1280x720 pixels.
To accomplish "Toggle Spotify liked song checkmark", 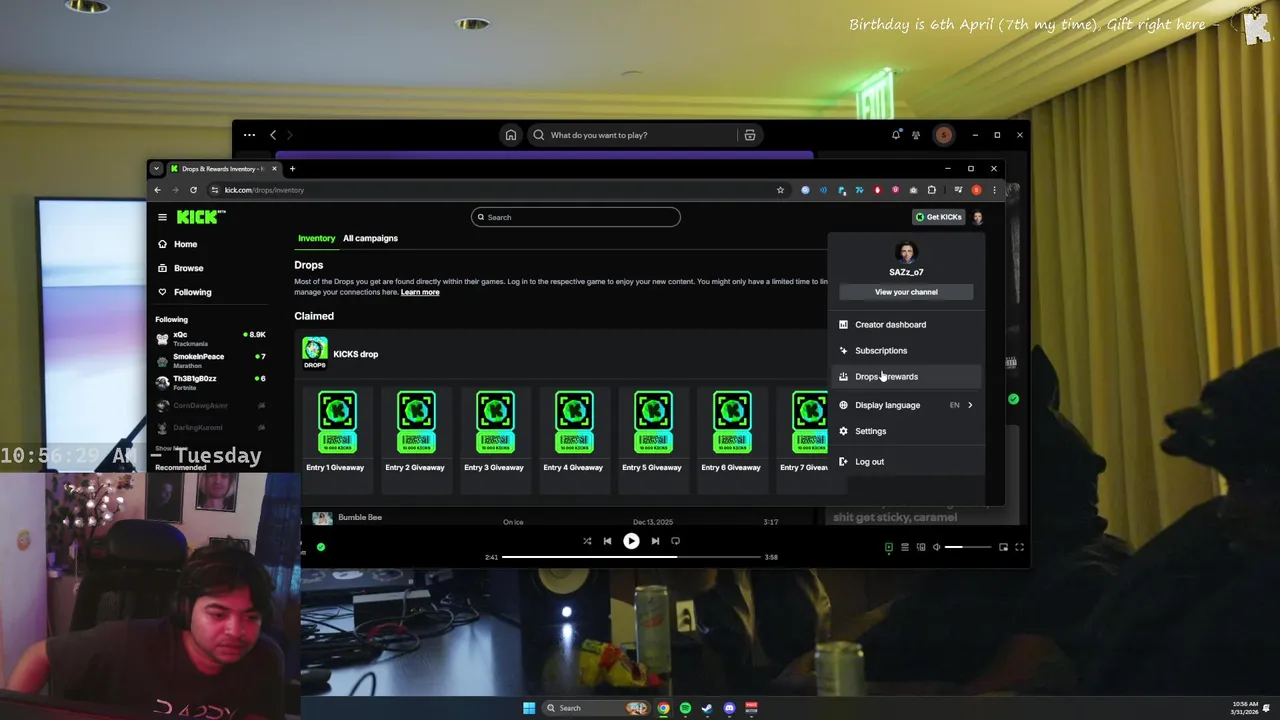I will [320, 547].
